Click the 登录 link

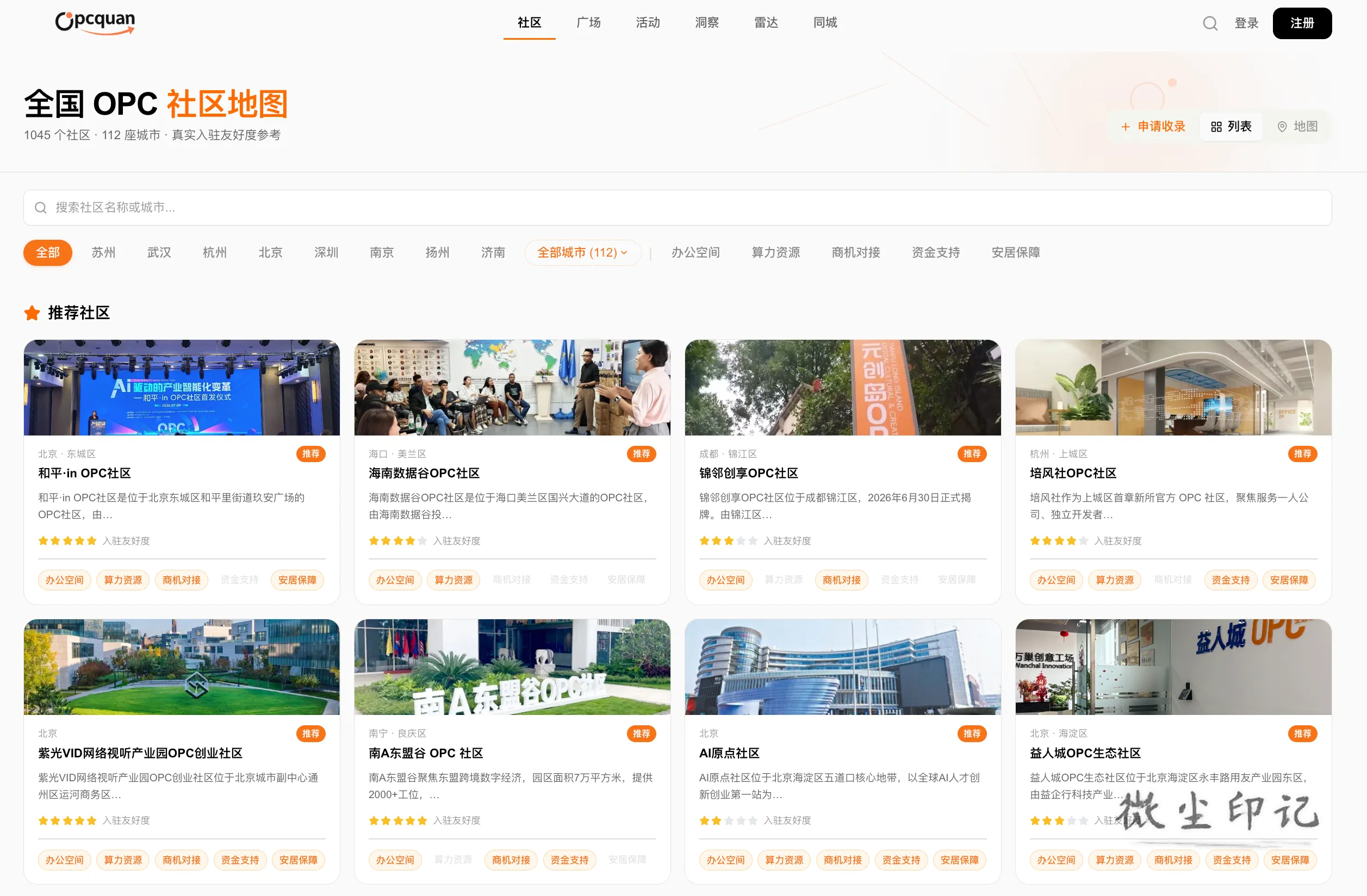click(x=1246, y=23)
